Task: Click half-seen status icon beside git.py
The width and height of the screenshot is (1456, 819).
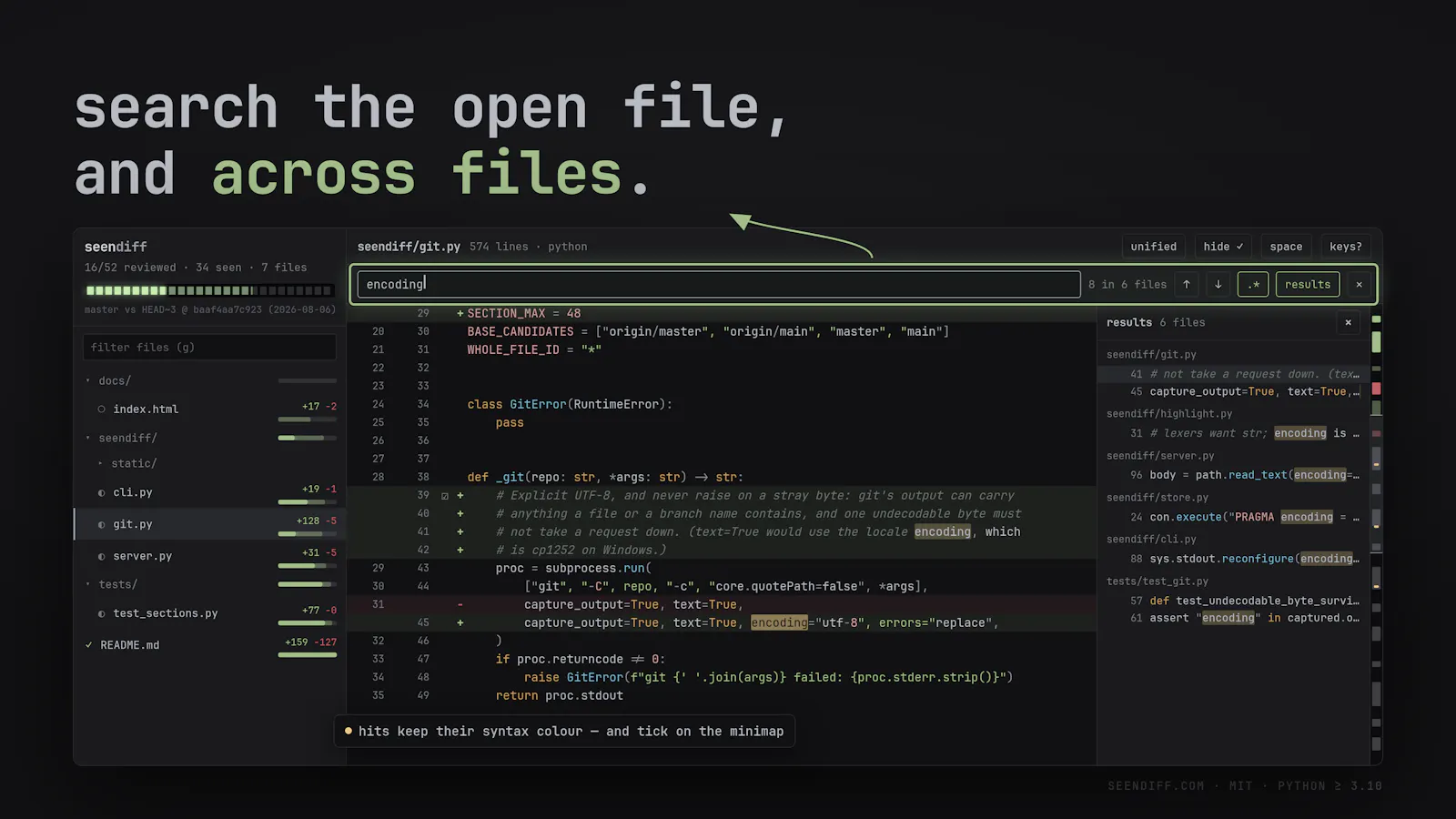Action: 101,525
